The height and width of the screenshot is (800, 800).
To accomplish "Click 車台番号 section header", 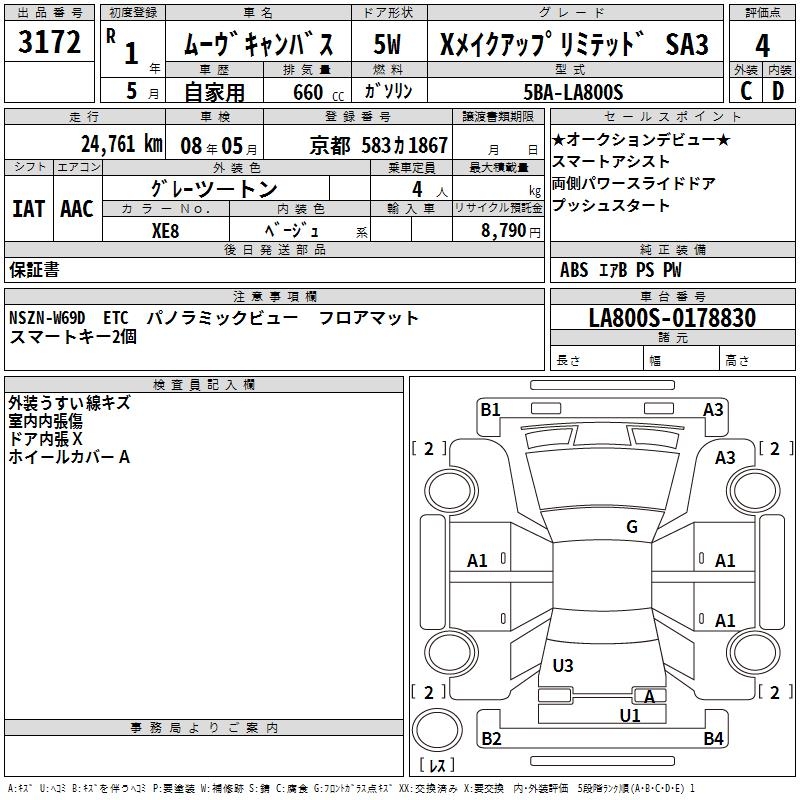I will (672, 296).
